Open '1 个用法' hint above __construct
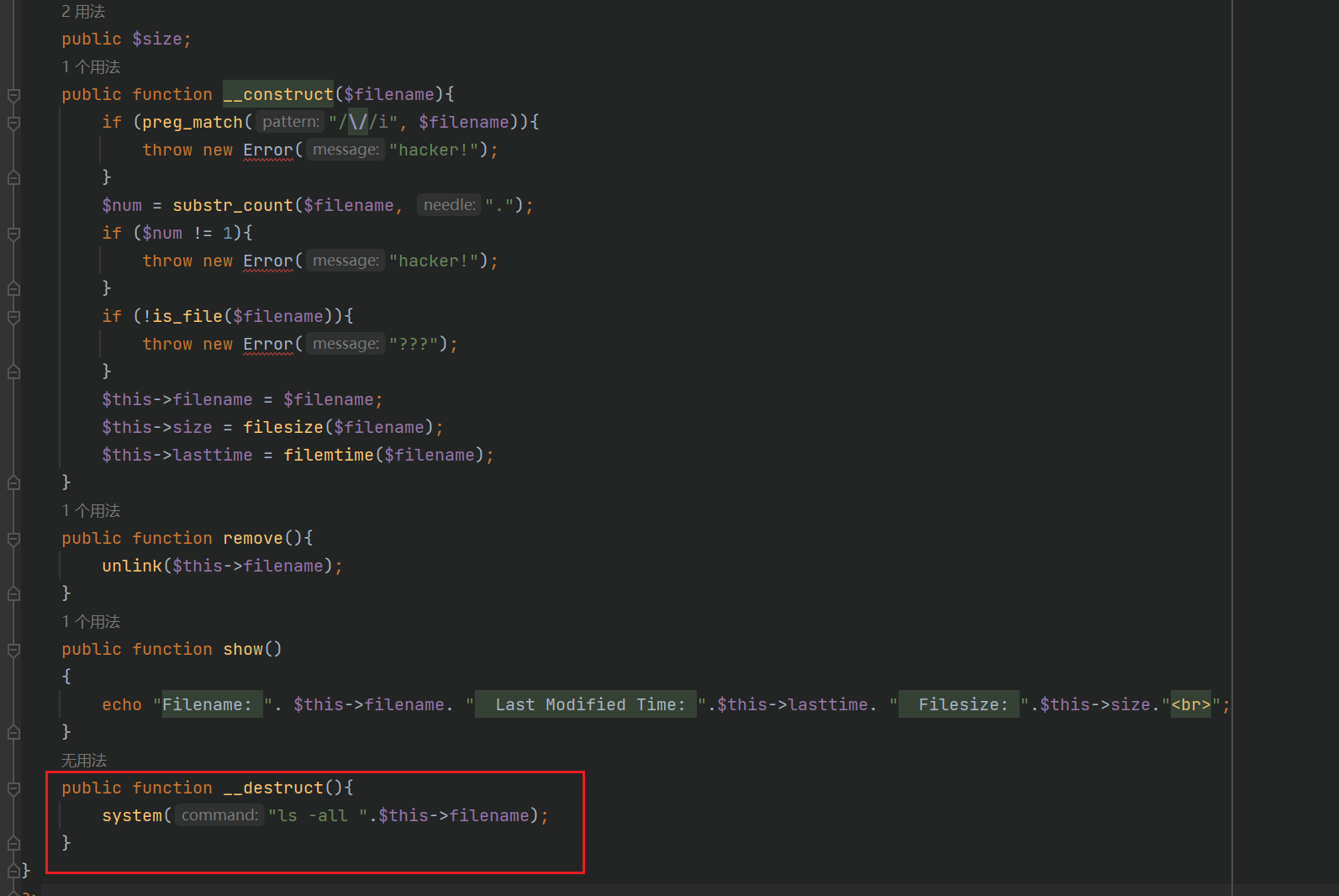The image size is (1339, 896). (x=91, y=67)
